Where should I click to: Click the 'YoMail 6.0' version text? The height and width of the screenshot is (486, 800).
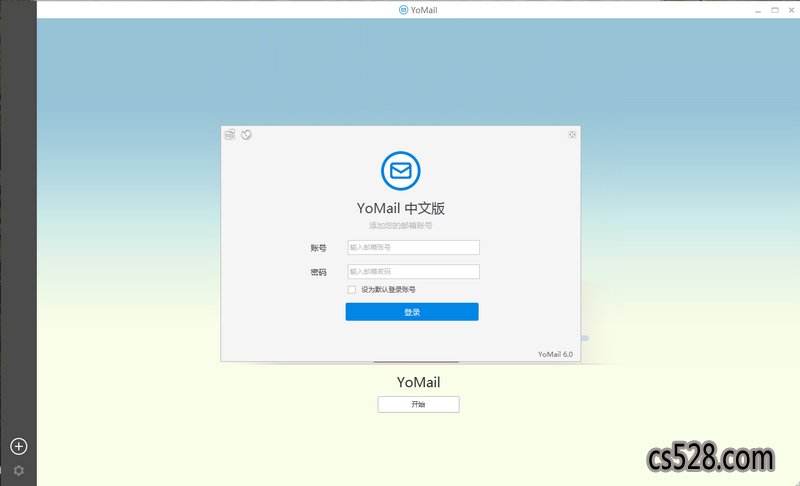555,354
